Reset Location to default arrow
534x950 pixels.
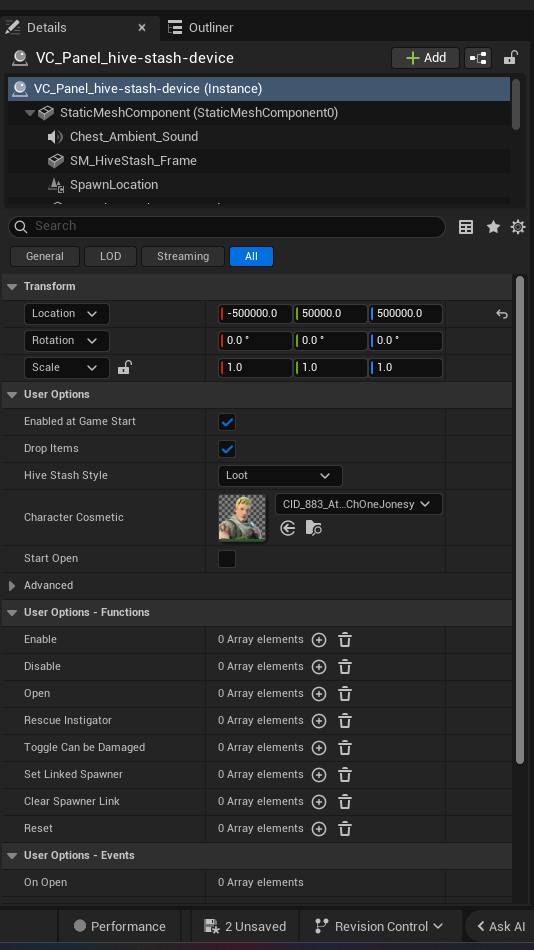click(502, 314)
